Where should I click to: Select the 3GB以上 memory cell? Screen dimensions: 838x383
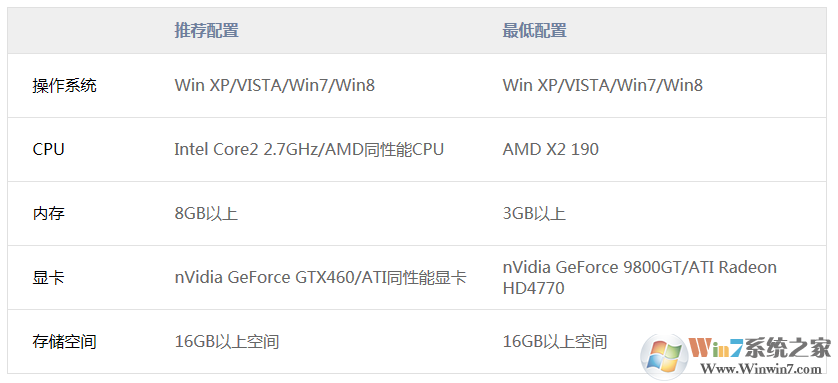point(534,214)
